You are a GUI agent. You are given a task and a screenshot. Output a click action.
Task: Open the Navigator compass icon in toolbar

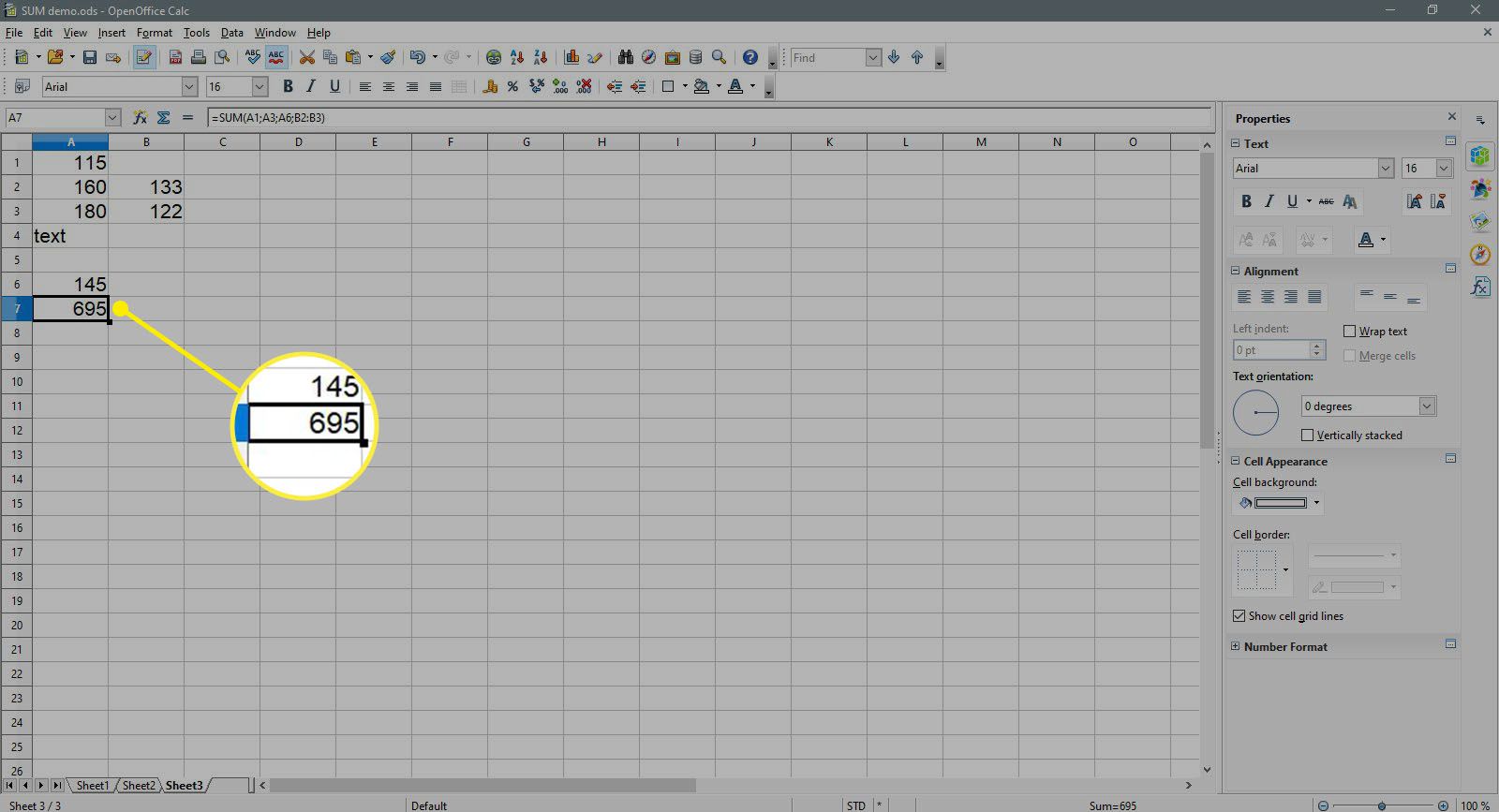pyautogui.click(x=648, y=58)
